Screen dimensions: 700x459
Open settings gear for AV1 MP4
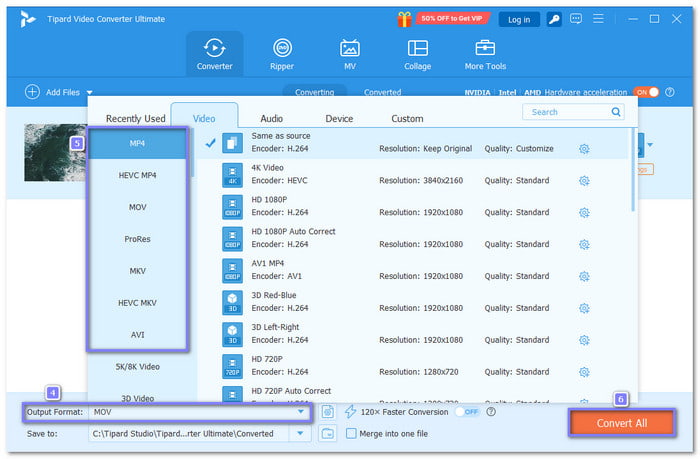point(584,276)
